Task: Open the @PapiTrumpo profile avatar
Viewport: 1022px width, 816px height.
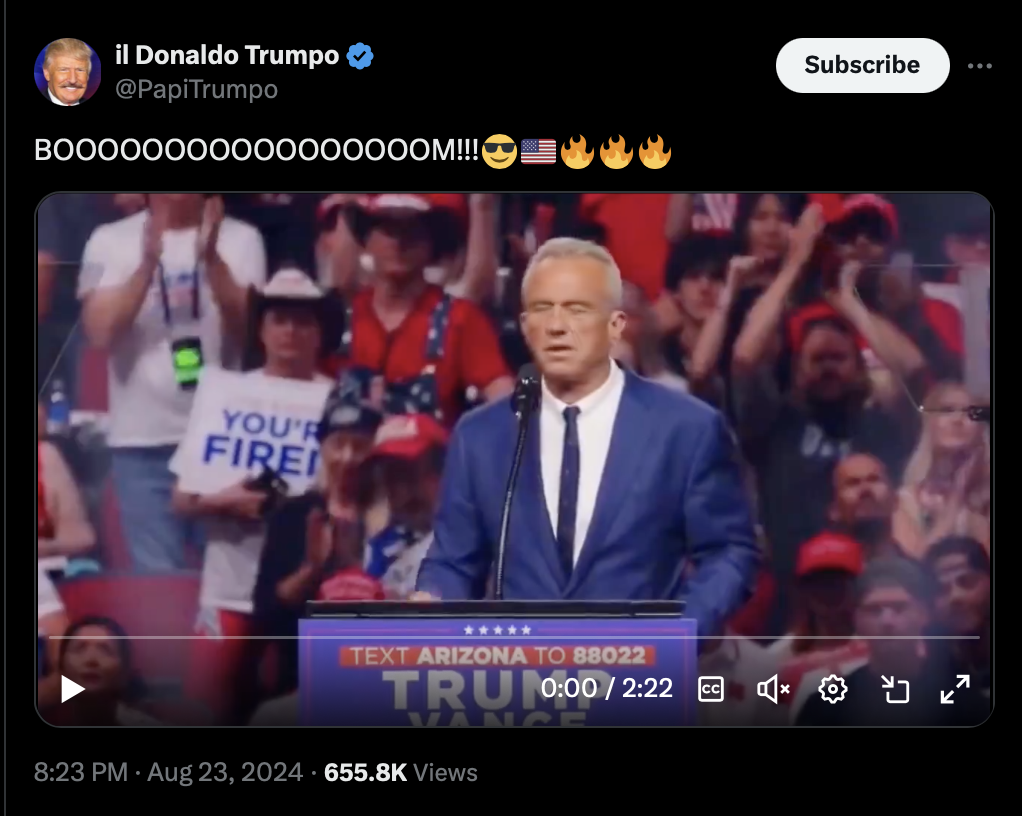Action: [67, 72]
